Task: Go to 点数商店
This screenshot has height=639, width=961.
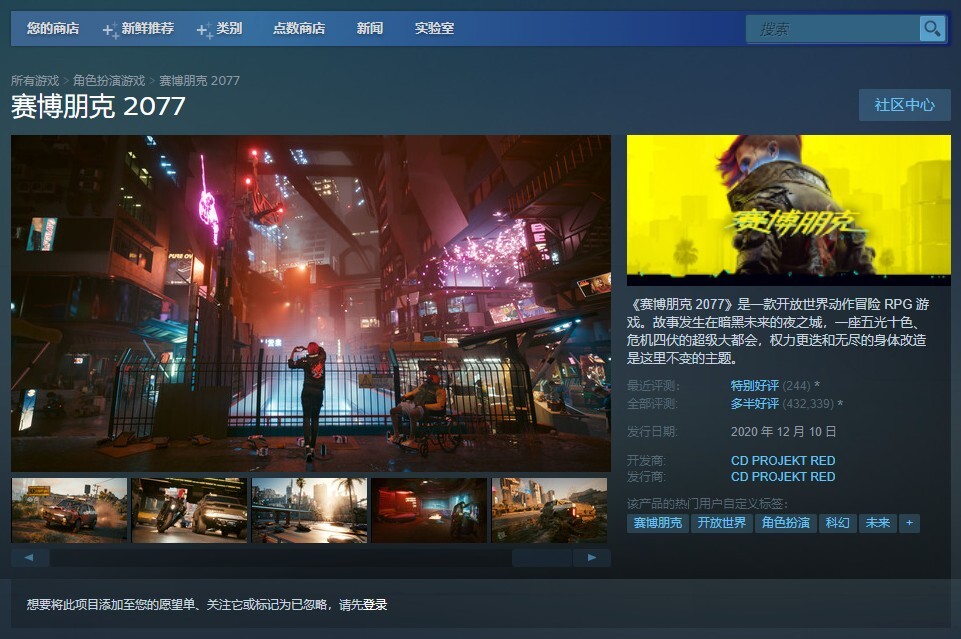Action: (298, 28)
